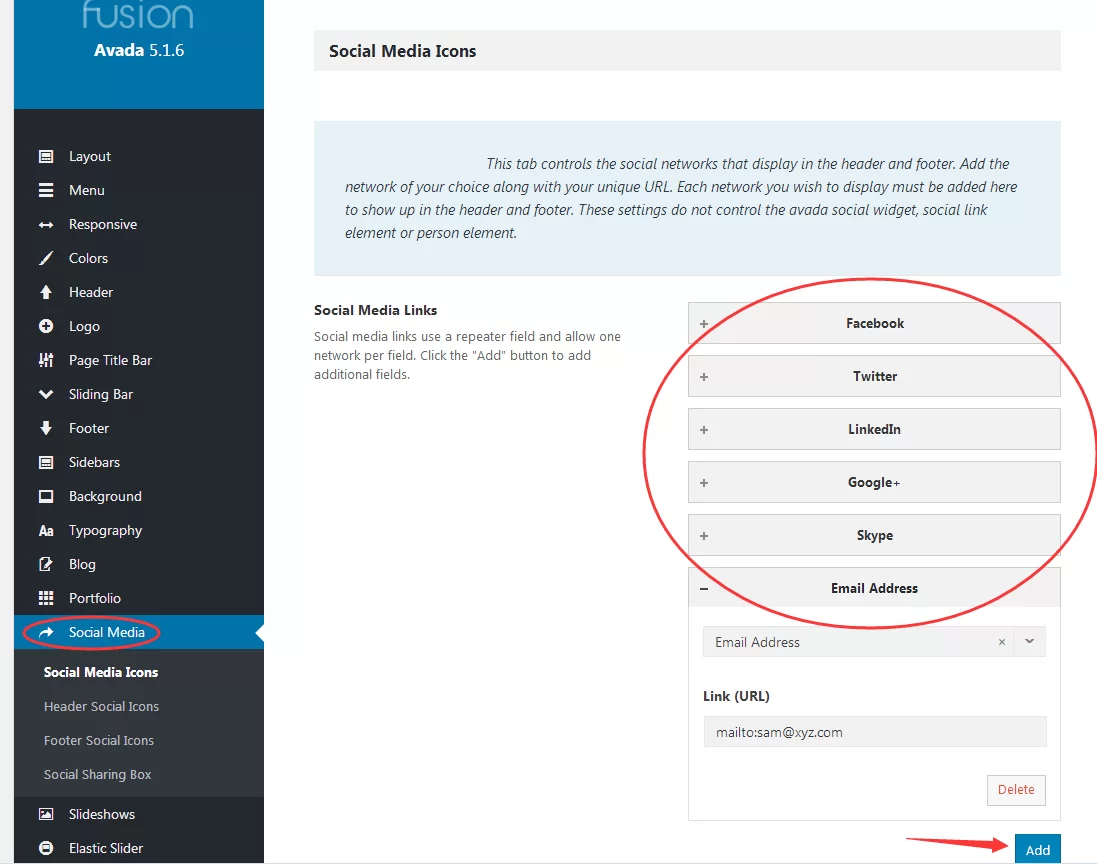The image size is (1097, 864).
Task: Click the Blog edit icon
Action: pos(46,565)
